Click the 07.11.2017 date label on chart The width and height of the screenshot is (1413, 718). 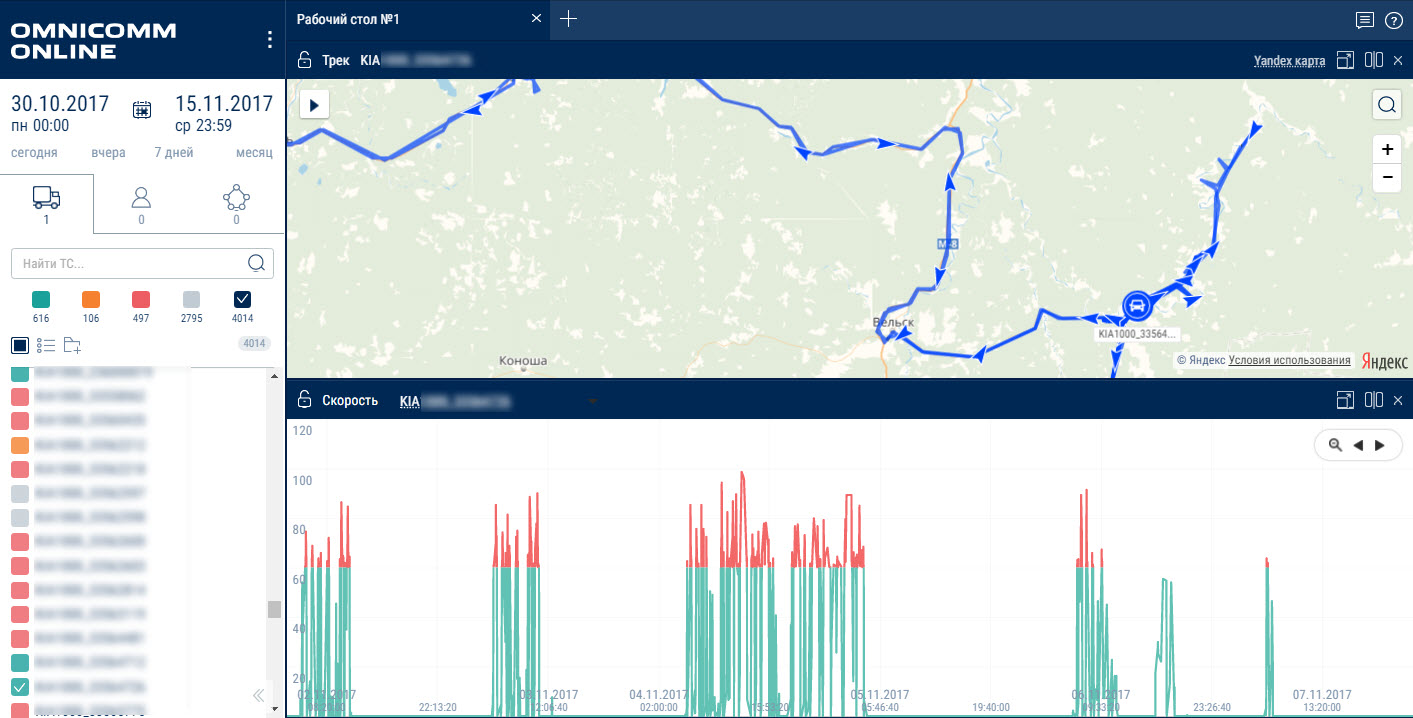pos(1322,694)
